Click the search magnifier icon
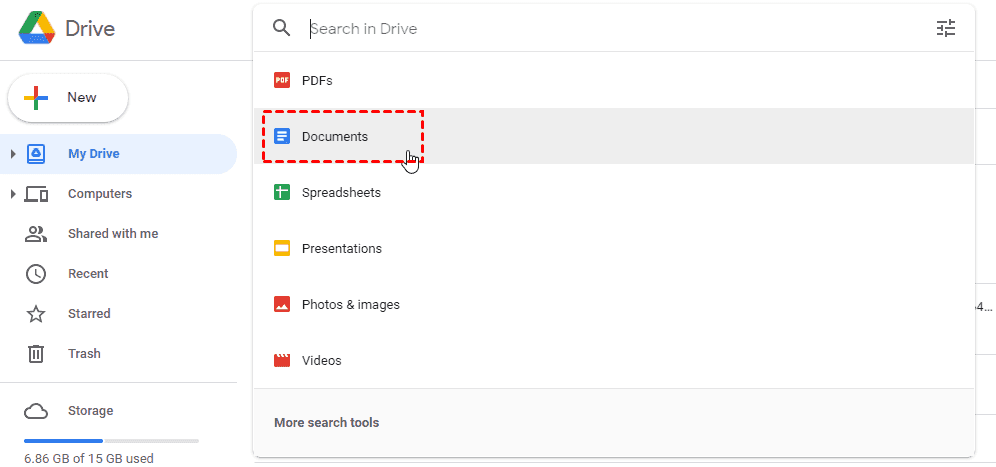 click(x=282, y=29)
